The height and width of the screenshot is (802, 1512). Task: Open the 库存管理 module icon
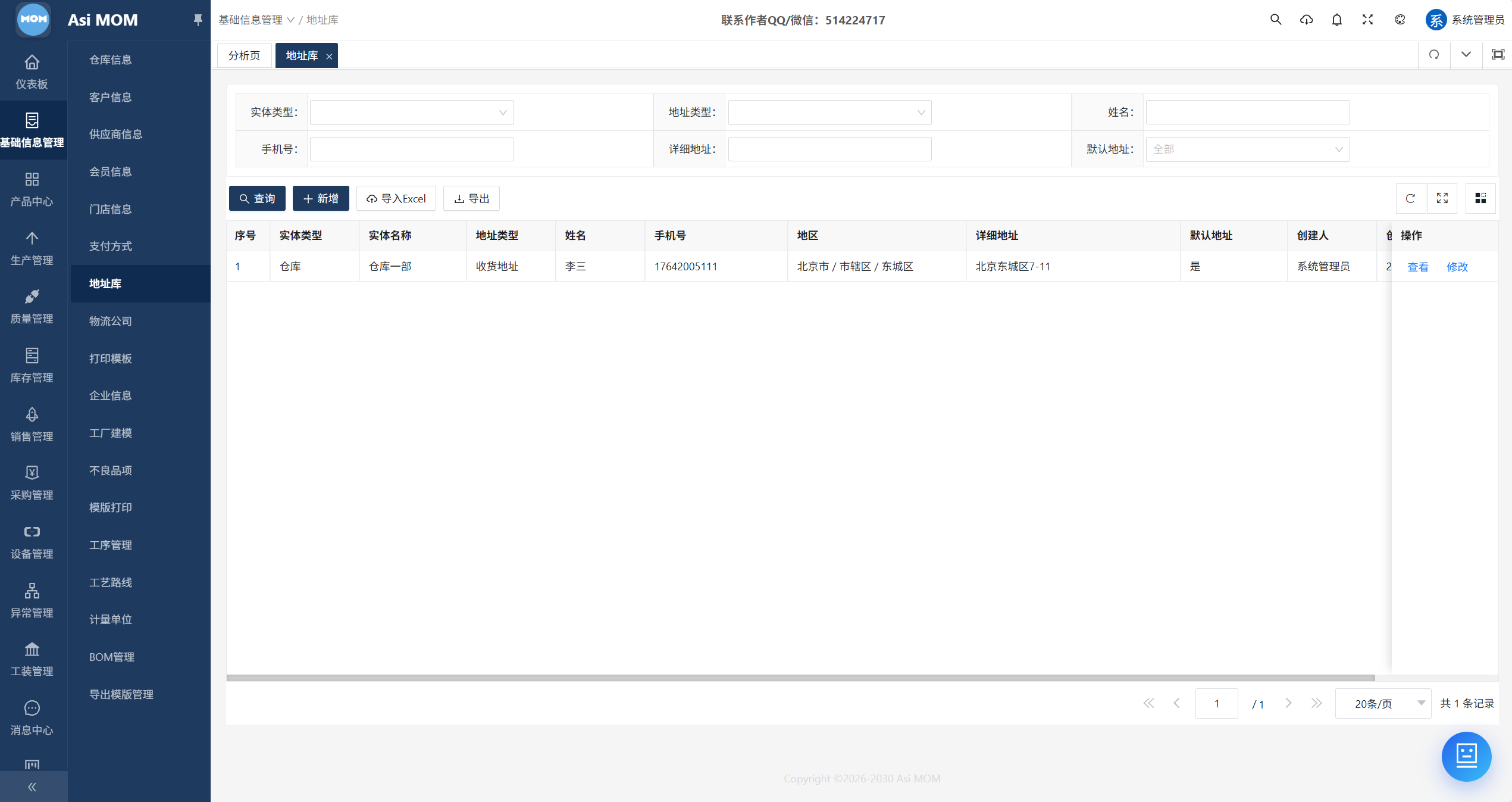coord(32,355)
